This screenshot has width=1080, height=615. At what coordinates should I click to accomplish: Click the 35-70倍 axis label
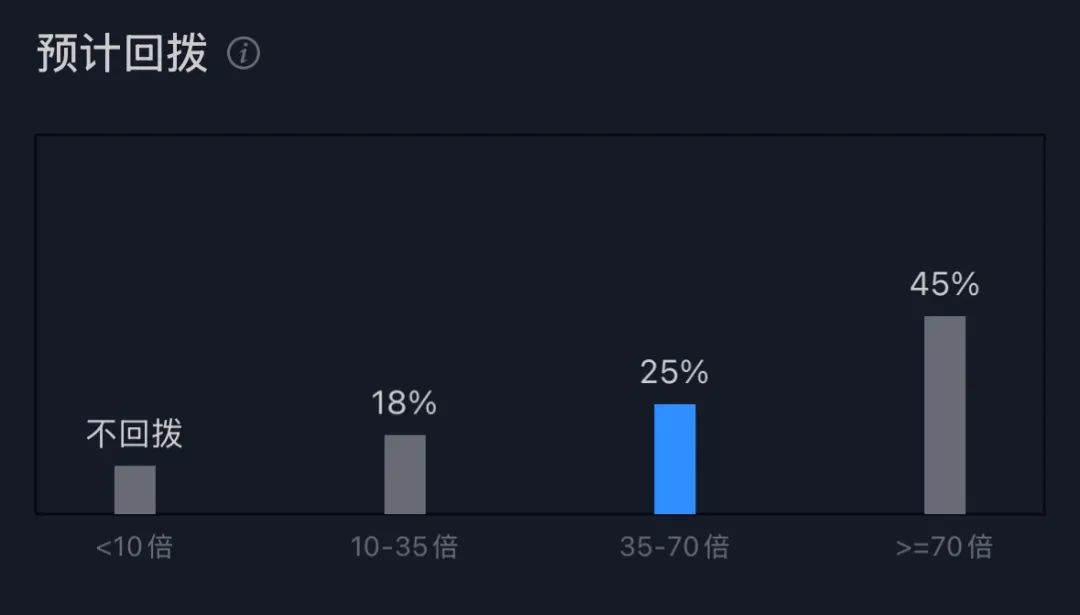tap(674, 547)
